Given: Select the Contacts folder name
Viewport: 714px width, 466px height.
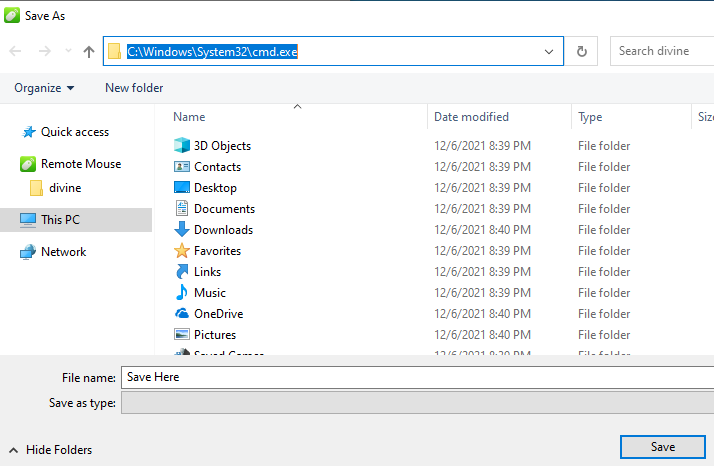Looking at the screenshot, I should [x=218, y=167].
